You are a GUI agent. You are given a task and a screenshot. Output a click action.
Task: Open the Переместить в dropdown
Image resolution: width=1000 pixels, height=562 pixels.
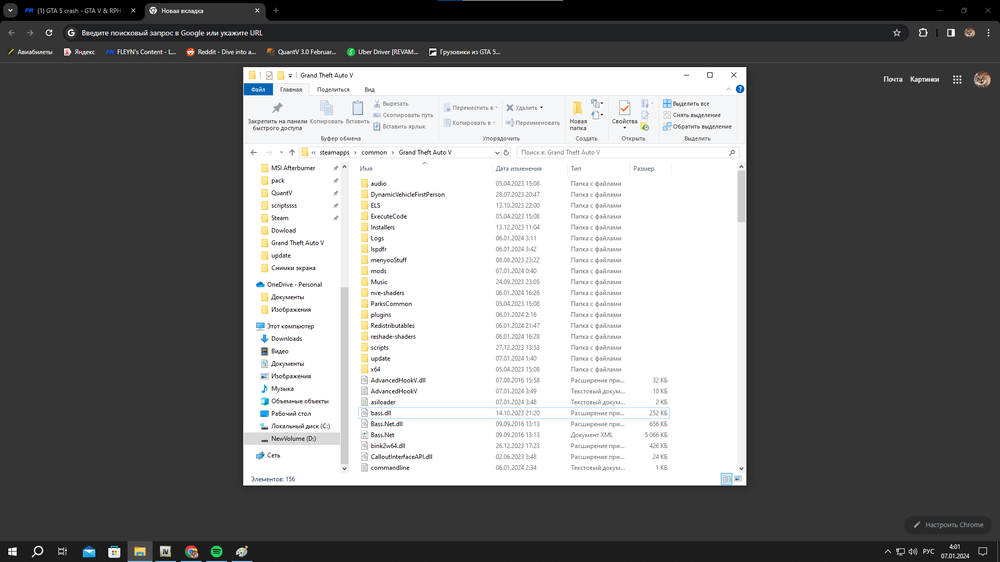(x=471, y=108)
